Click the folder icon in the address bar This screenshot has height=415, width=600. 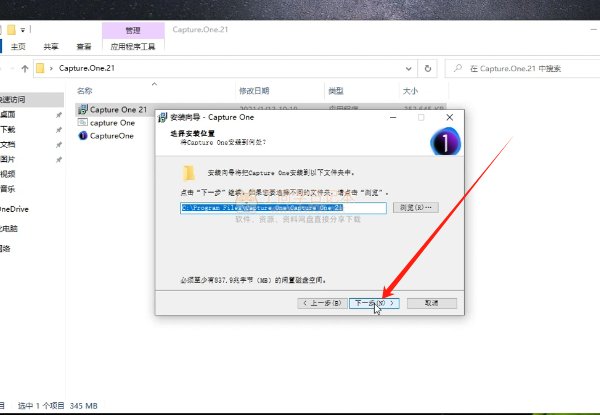(x=40, y=69)
